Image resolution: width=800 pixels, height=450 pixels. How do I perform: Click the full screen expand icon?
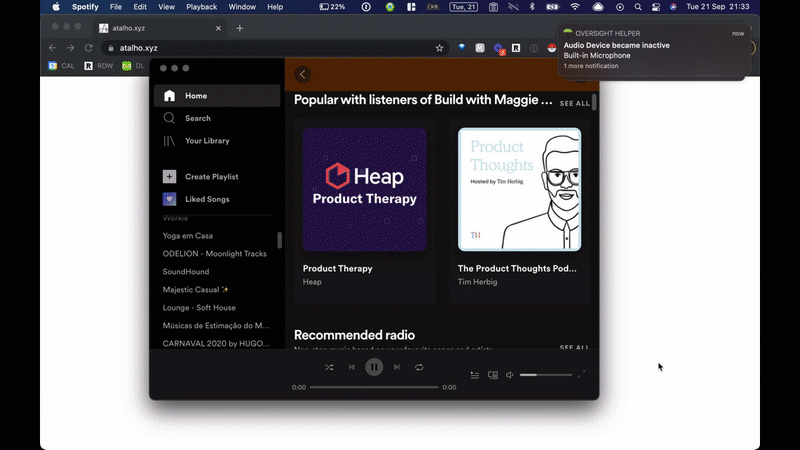pyautogui.click(x=581, y=375)
